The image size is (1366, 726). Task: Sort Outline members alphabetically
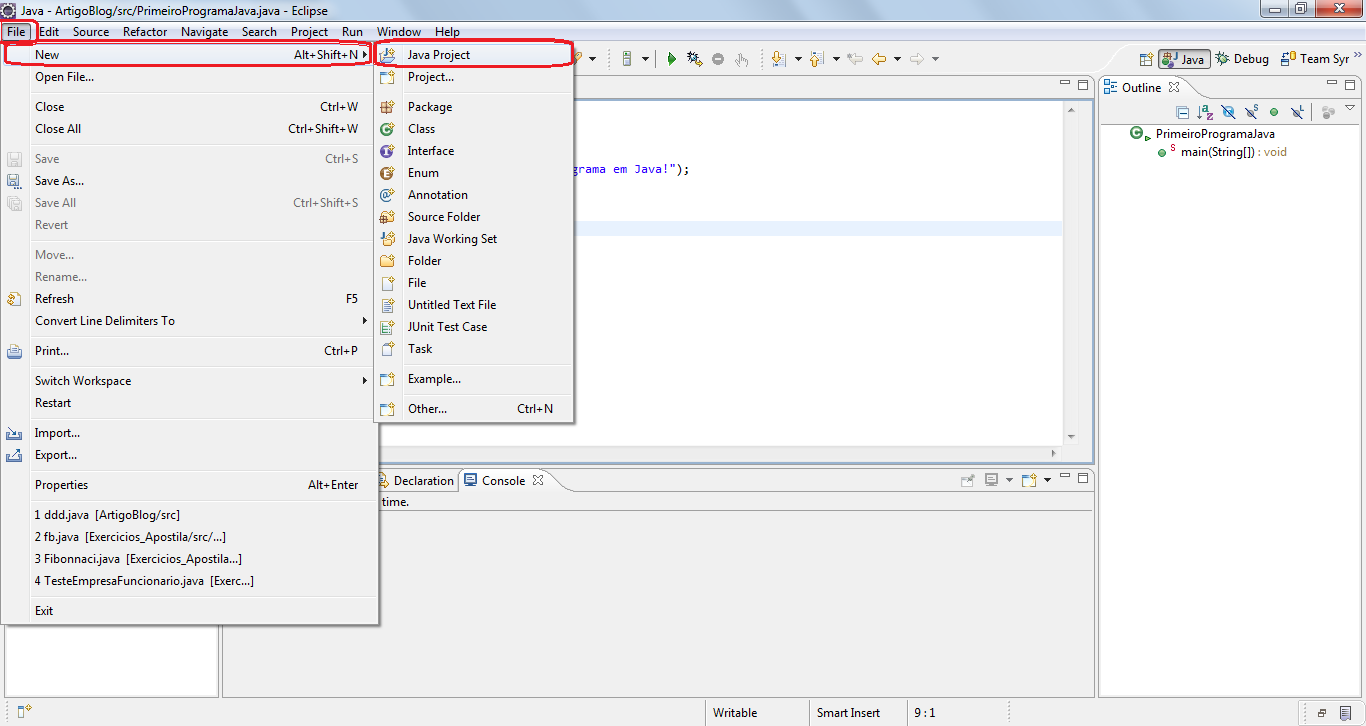[x=1206, y=112]
